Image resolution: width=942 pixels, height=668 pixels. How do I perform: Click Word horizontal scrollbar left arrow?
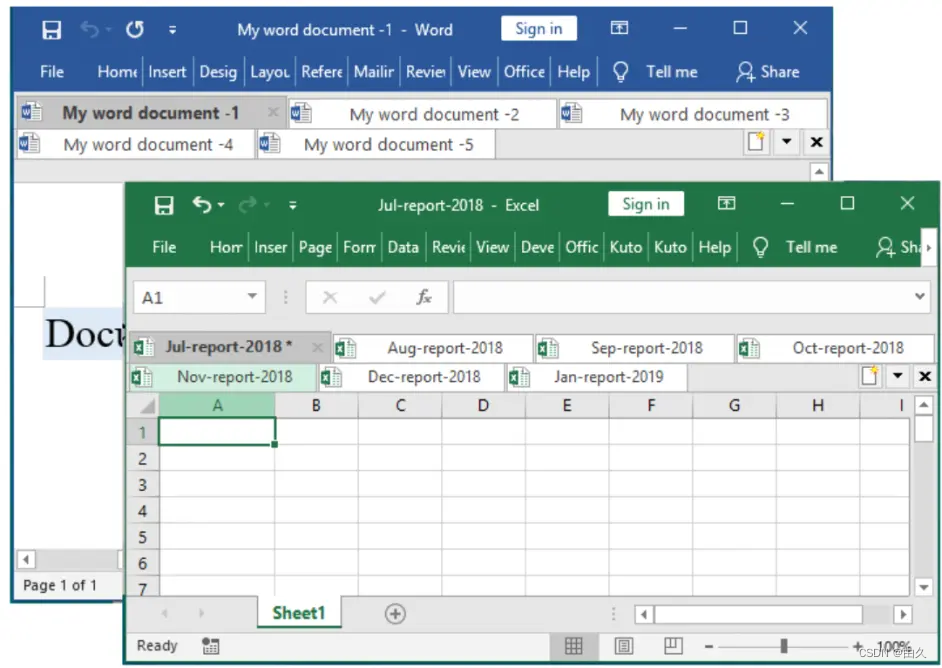tap(26, 560)
